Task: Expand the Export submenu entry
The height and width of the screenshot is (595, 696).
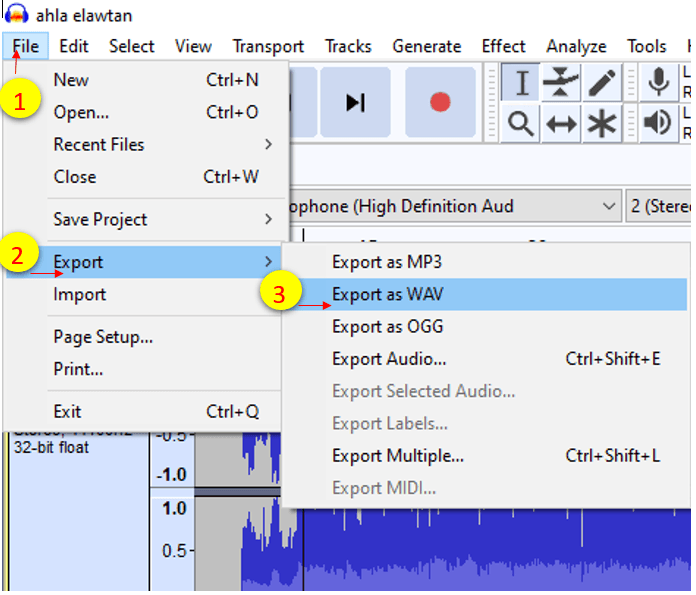Action: [x=145, y=262]
